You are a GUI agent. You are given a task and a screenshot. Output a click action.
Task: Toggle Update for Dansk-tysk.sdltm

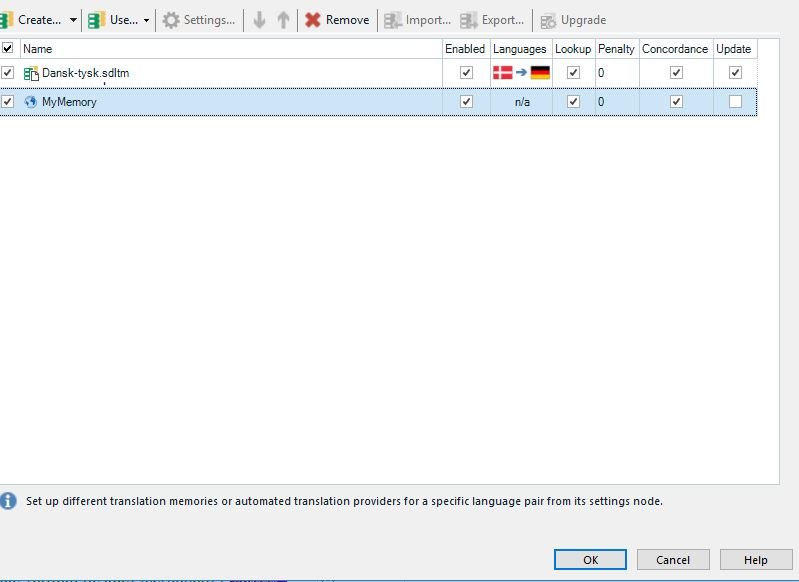tap(735, 72)
